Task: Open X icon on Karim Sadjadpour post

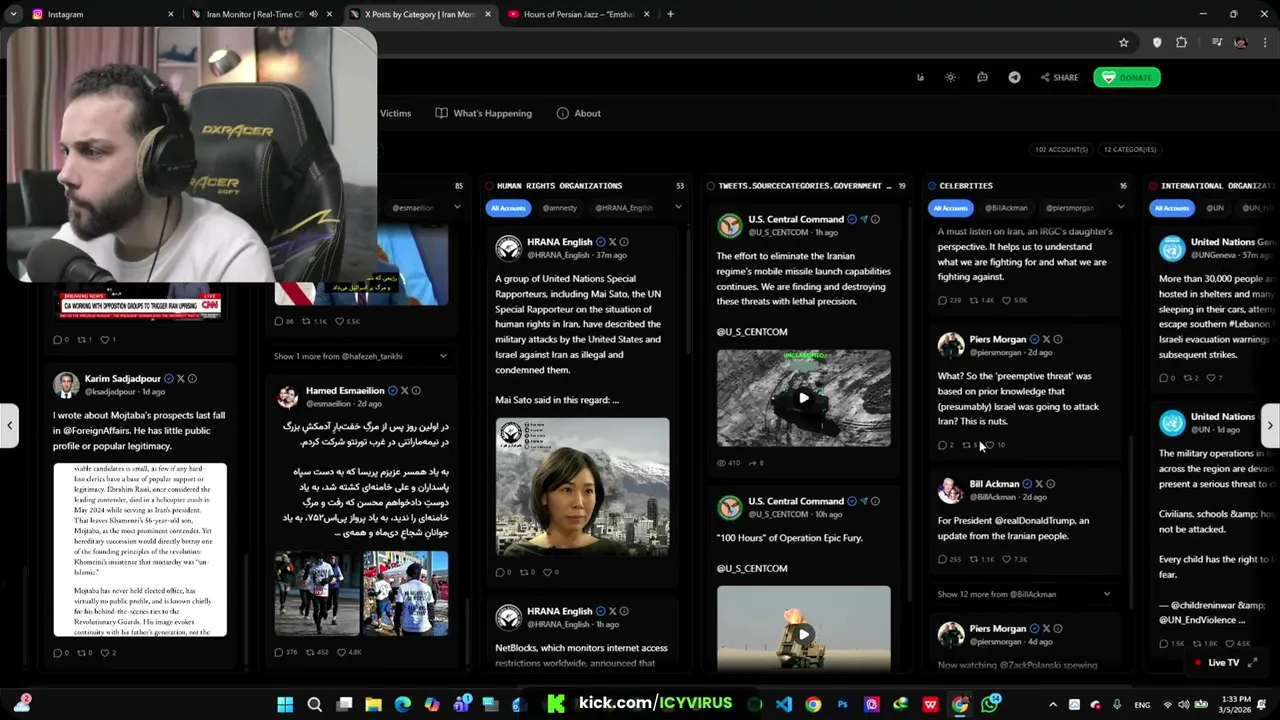Action: (180, 379)
